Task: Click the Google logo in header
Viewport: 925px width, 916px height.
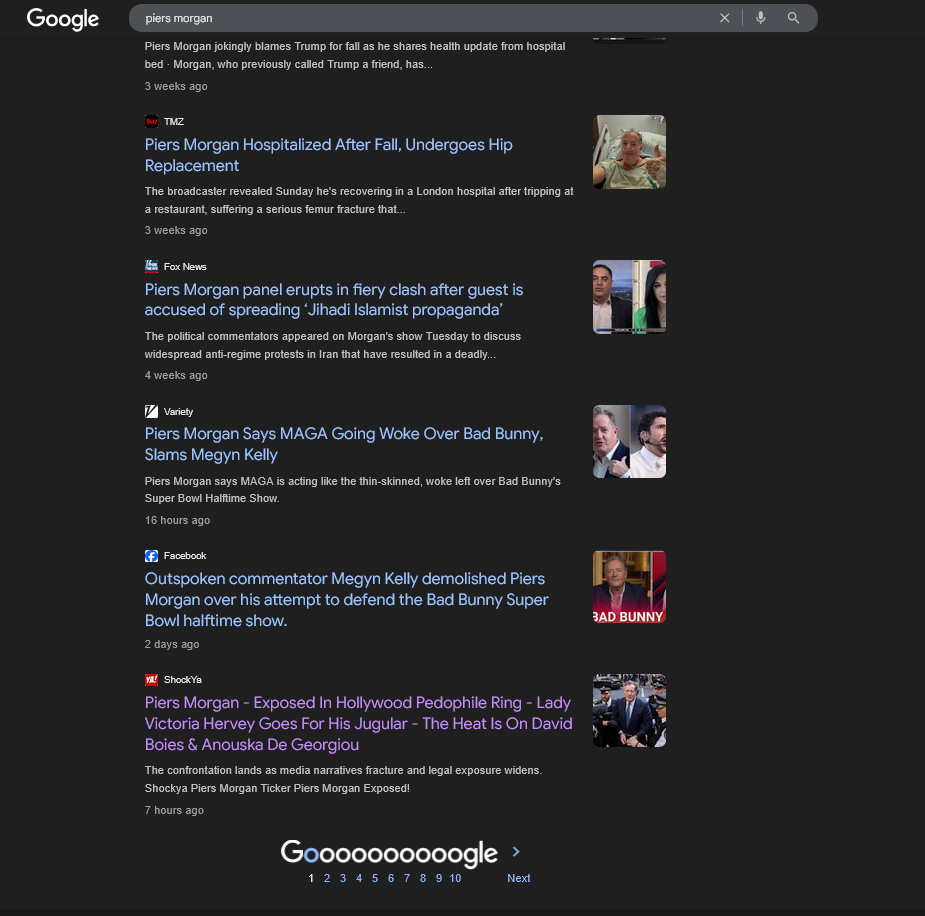Action: click(x=62, y=19)
